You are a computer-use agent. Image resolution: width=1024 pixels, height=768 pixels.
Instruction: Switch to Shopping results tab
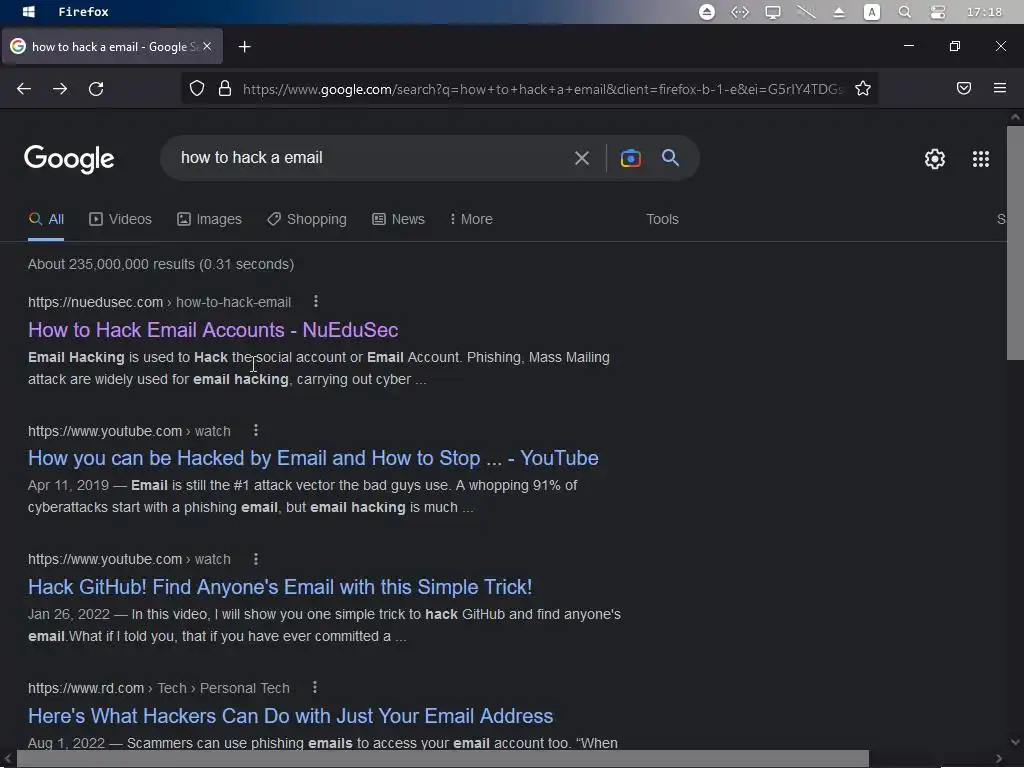pyautogui.click(x=307, y=219)
